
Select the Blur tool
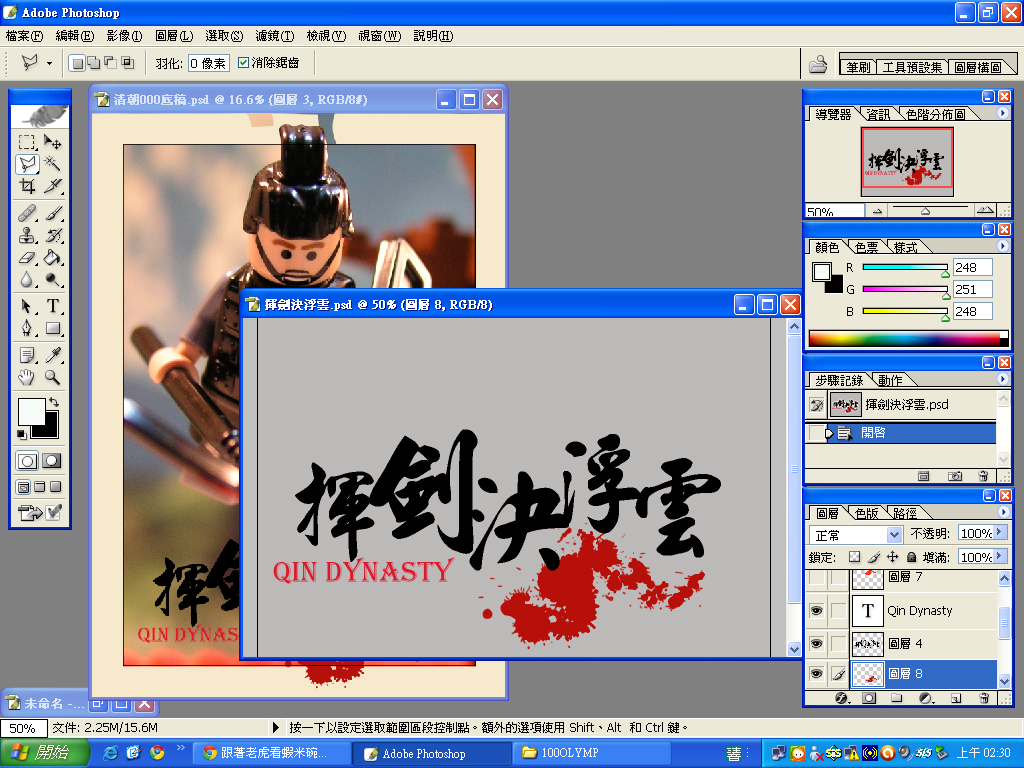(x=27, y=280)
